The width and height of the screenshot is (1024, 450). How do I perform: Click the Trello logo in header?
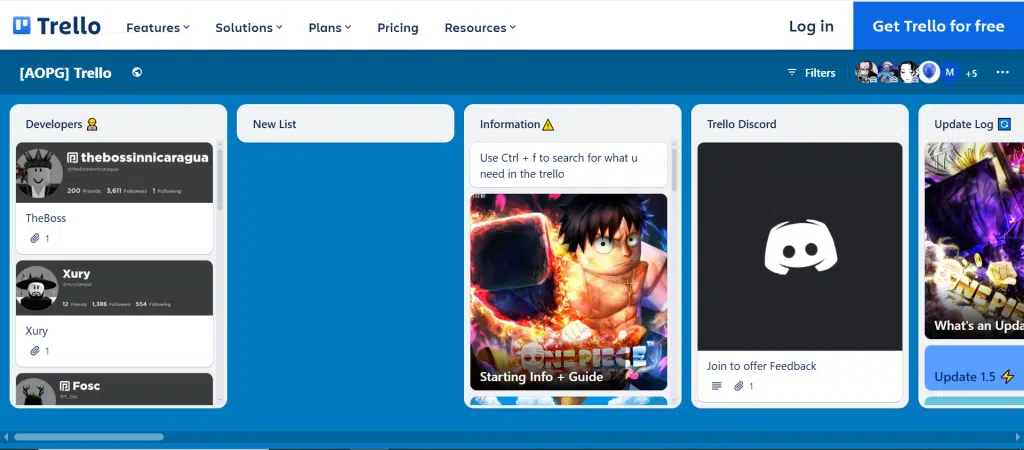[56, 26]
